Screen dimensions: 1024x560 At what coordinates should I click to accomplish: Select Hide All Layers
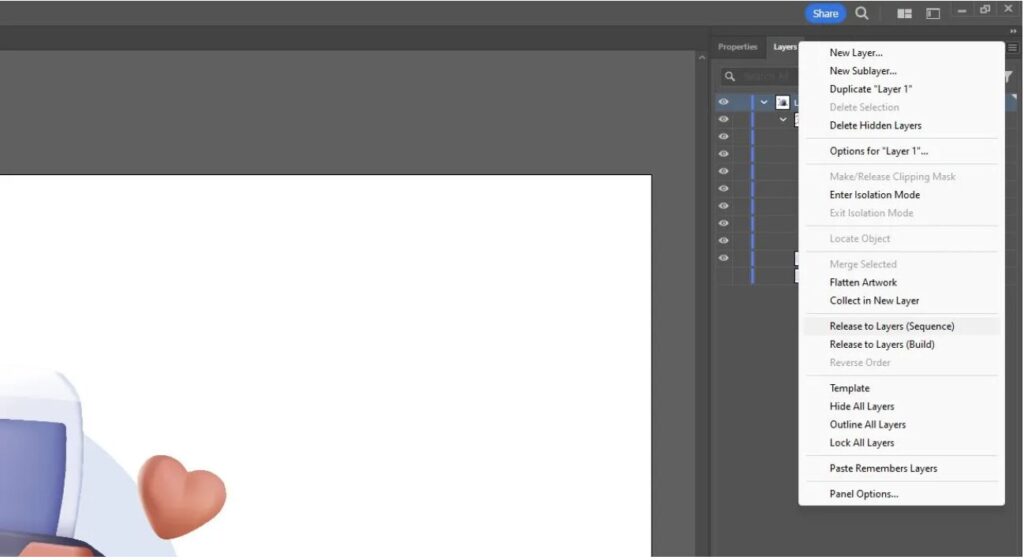[x=861, y=407]
